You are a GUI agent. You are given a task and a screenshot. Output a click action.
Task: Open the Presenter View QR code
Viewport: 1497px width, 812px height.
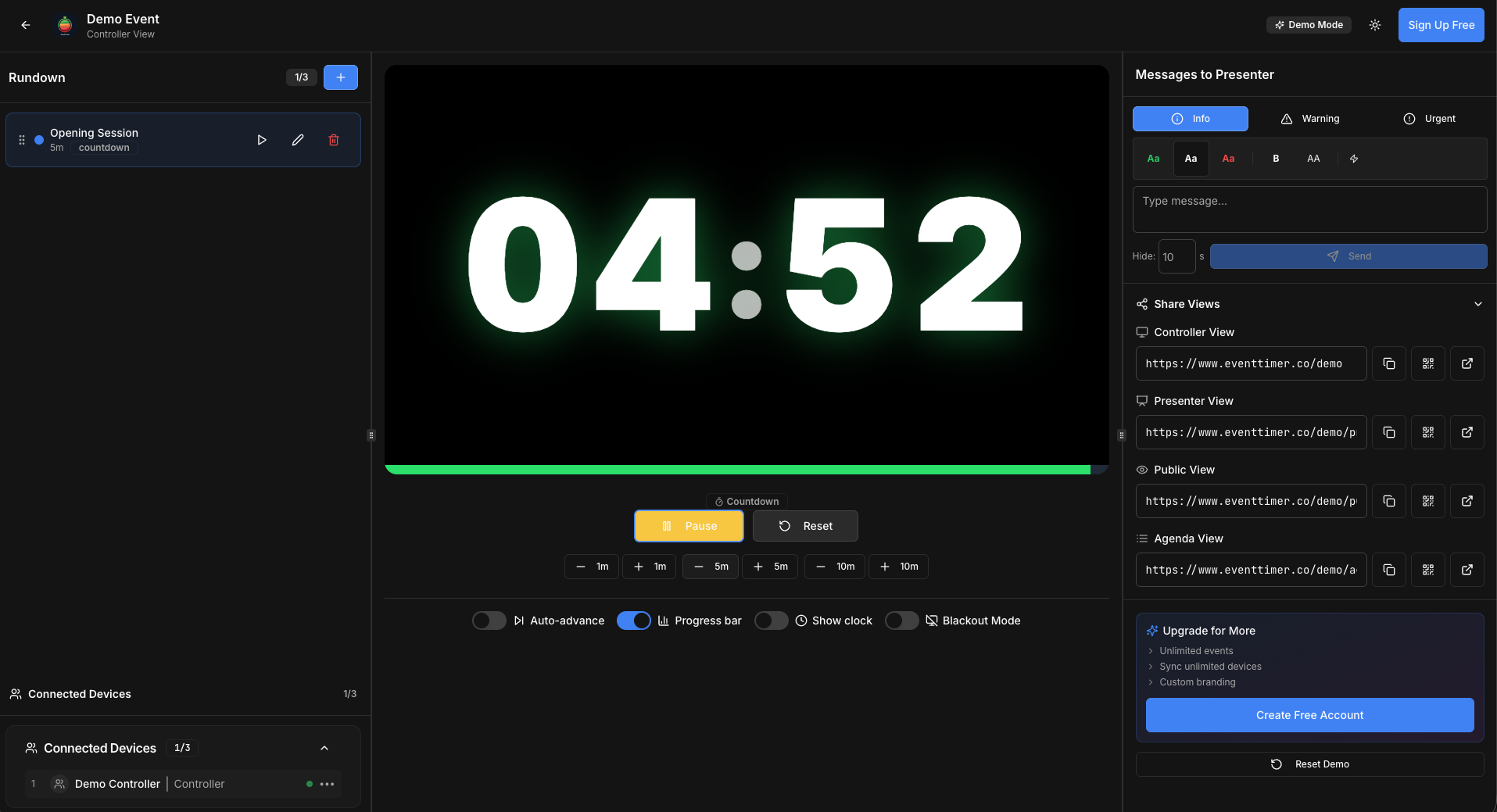(1428, 431)
